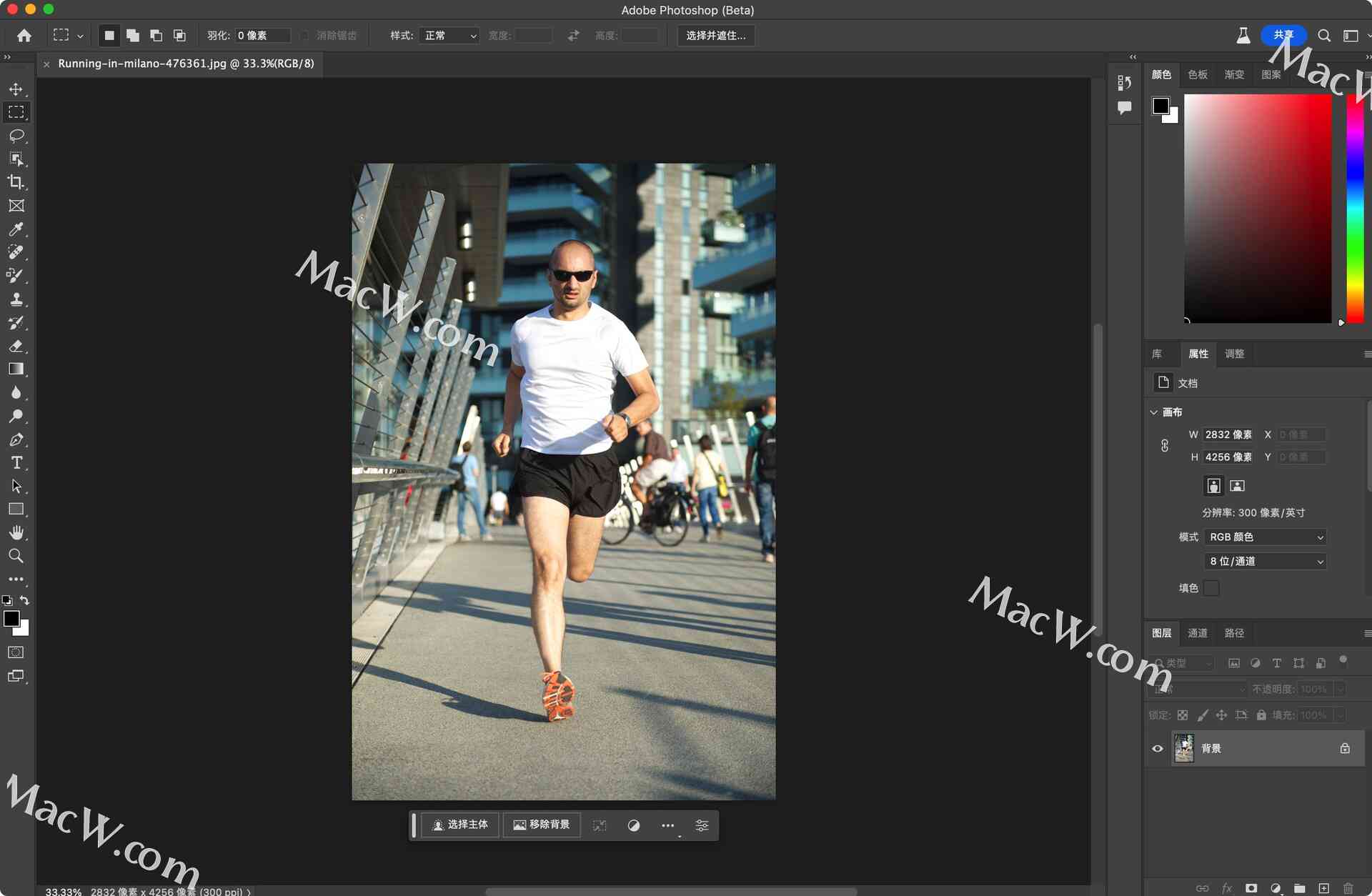Open the Style dropdown showing 正常
The height and width of the screenshot is (896, 1372).
[450, 36]
